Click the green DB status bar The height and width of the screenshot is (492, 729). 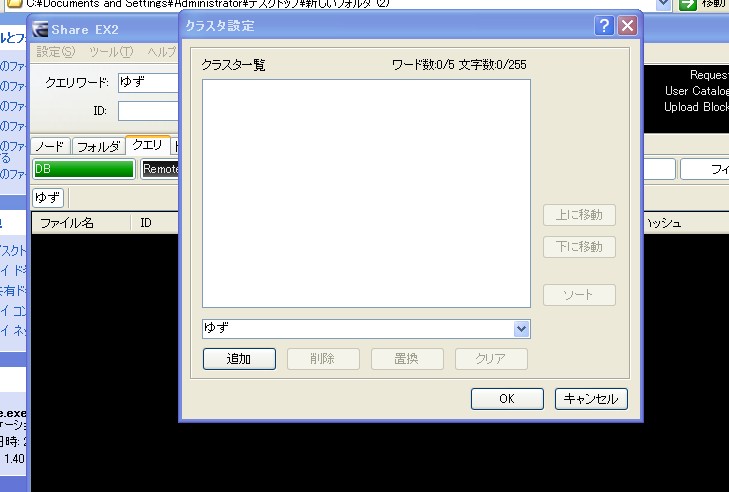(x=84, y=170)
